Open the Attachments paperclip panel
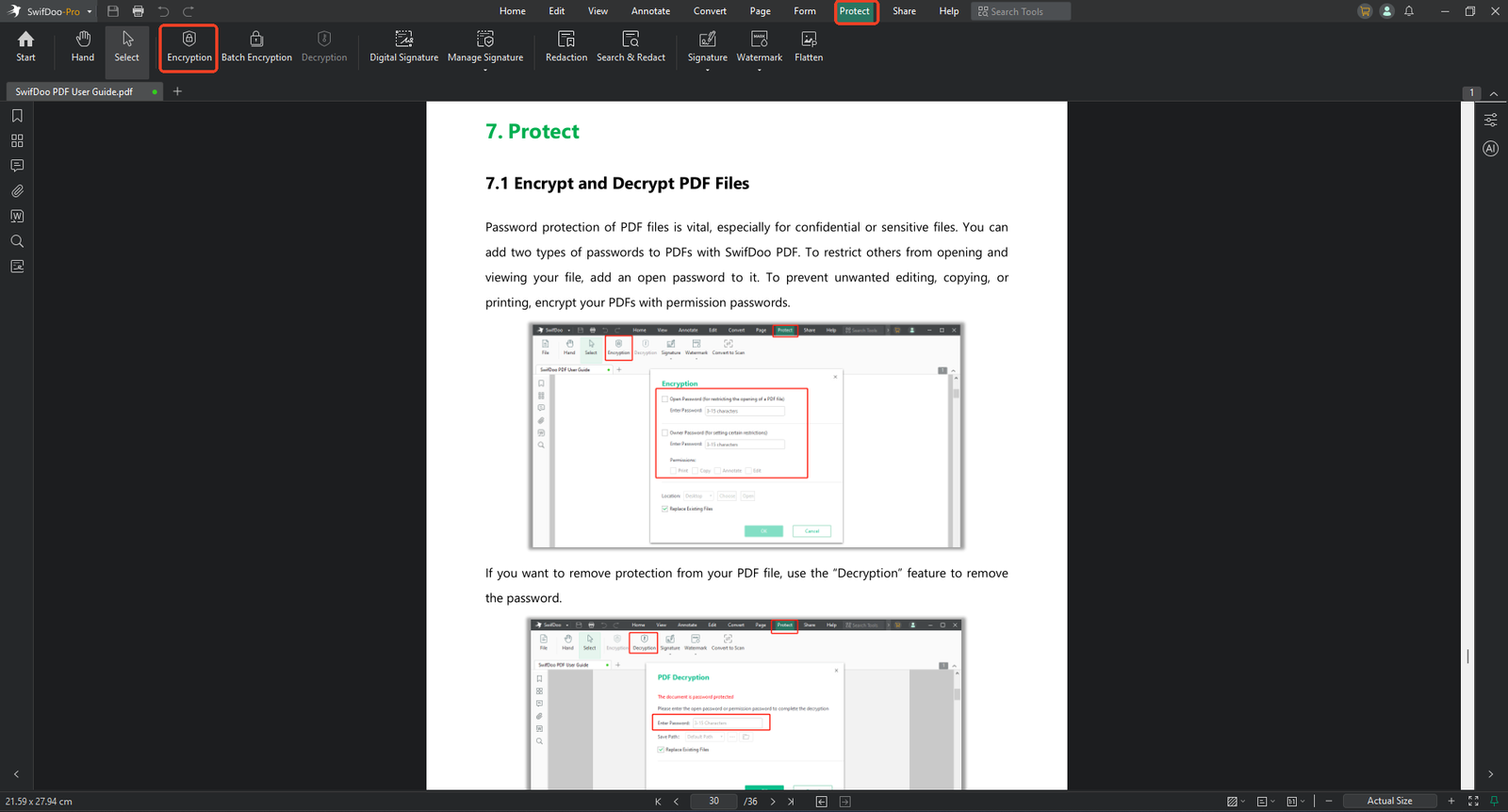Viewport: 1508px width, 812px height. 17,191
